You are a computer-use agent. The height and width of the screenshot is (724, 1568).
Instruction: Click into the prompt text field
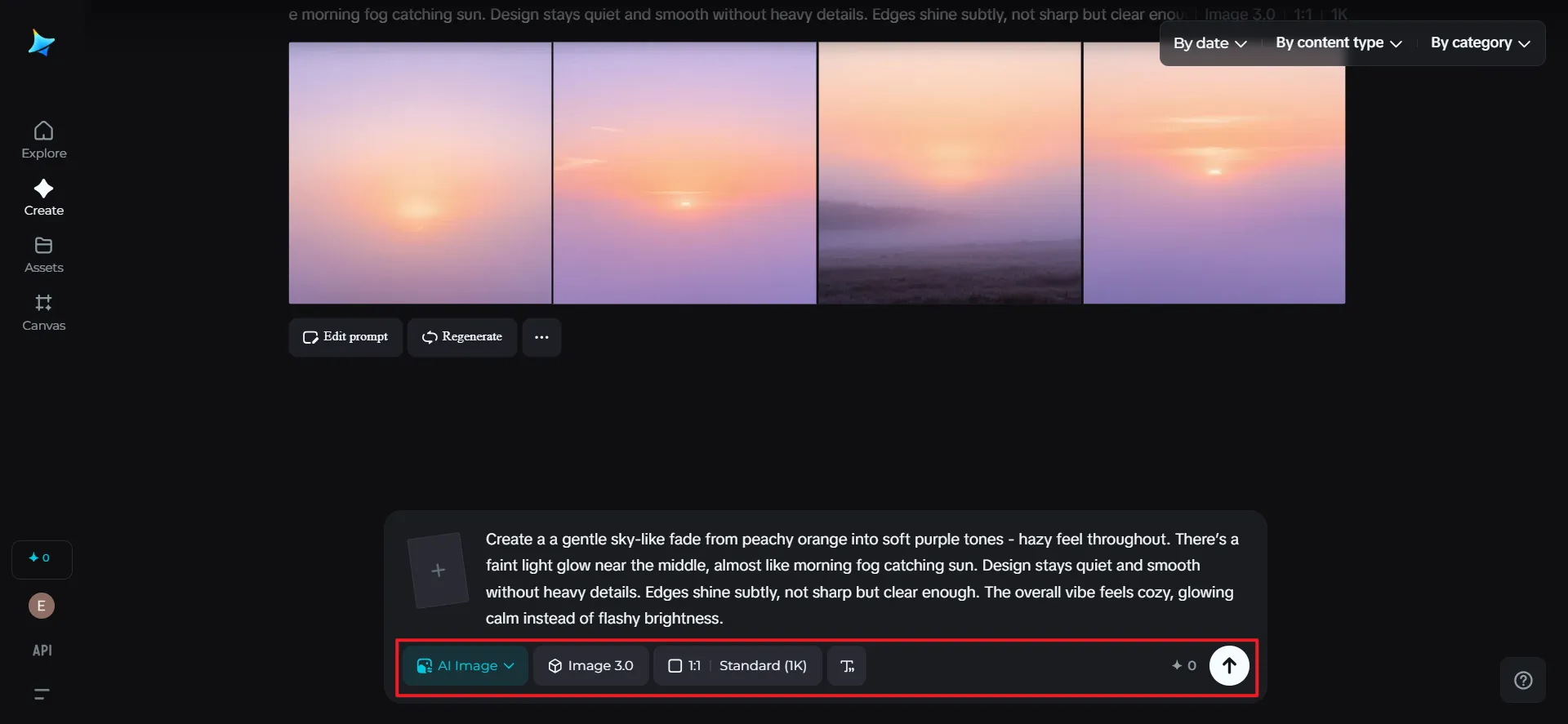coord(862,579)
